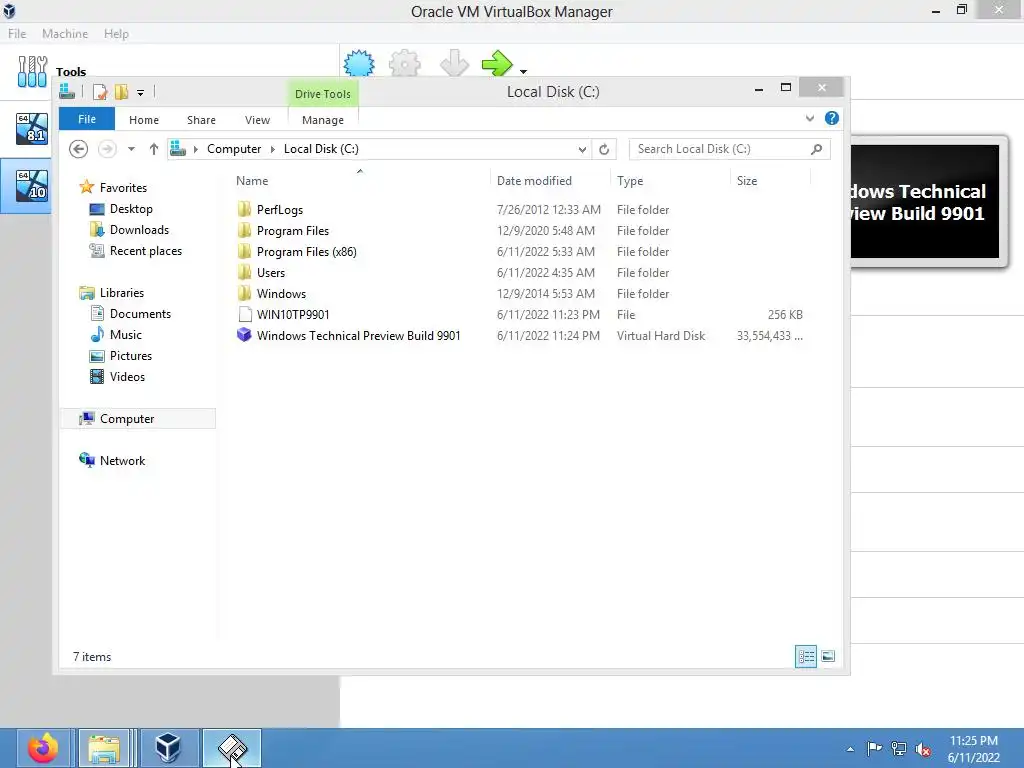
Task: Click Favorites in the navigation pane
Action: point(123,187)
